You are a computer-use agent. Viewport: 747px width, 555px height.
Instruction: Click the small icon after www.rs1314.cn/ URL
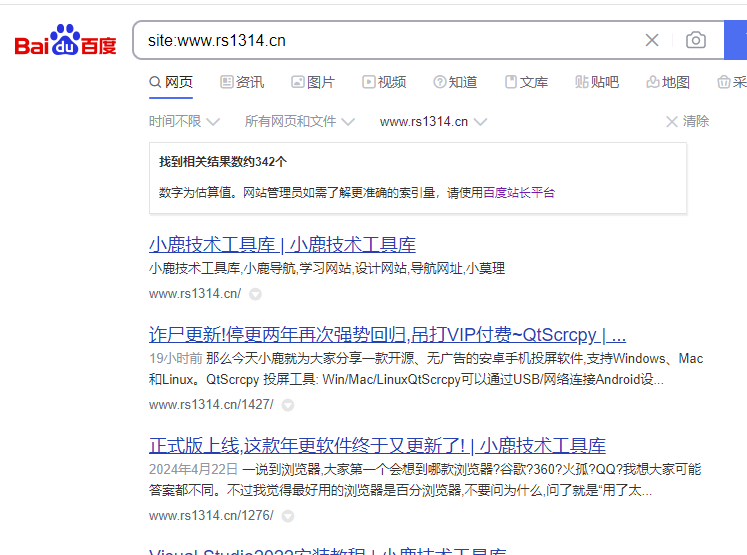[x=255, y=294]
